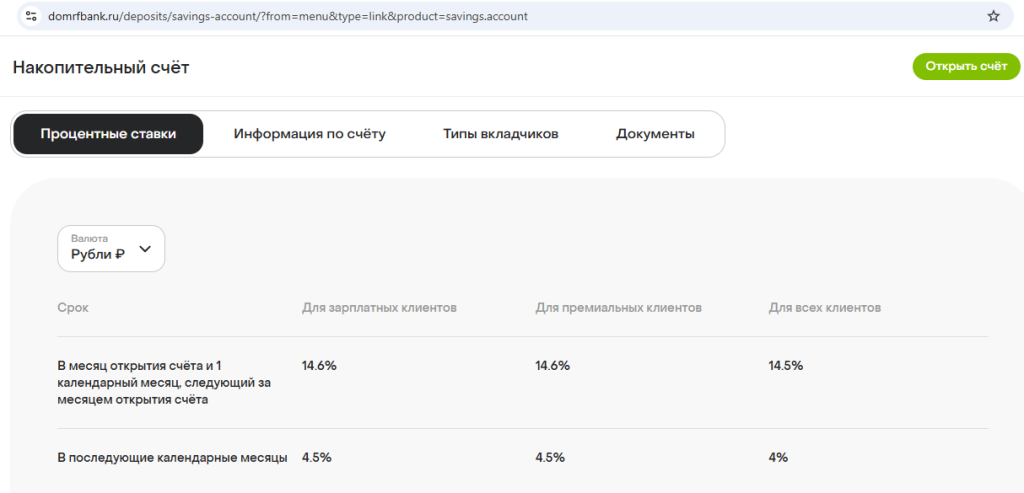
Task: Select the 4% rate for all clients
Action: (x=778, y=457)
